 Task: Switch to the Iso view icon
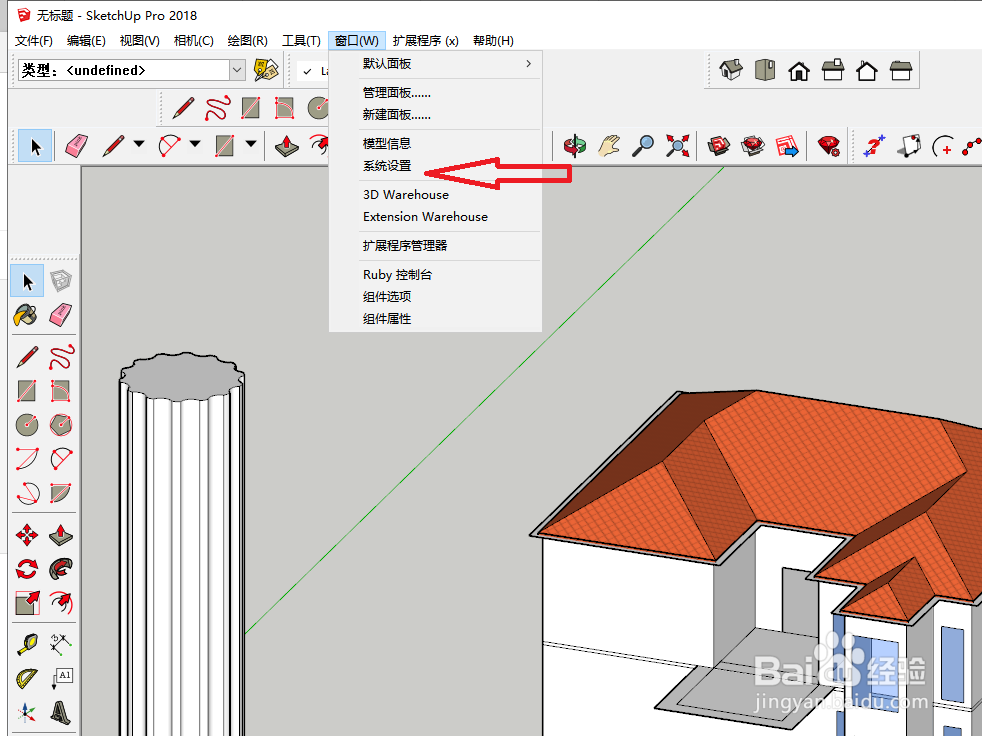tap(731, 70)
